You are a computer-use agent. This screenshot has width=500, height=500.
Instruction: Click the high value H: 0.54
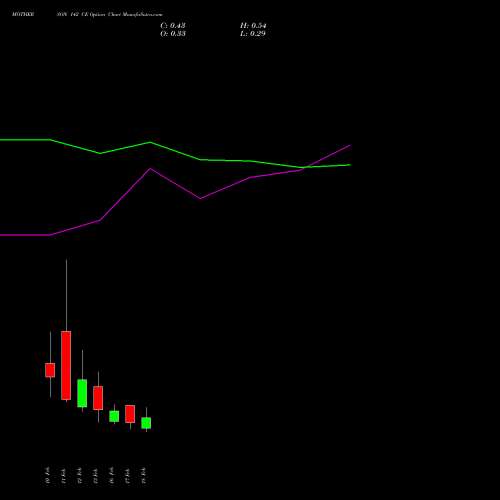(x=253, y=26)
